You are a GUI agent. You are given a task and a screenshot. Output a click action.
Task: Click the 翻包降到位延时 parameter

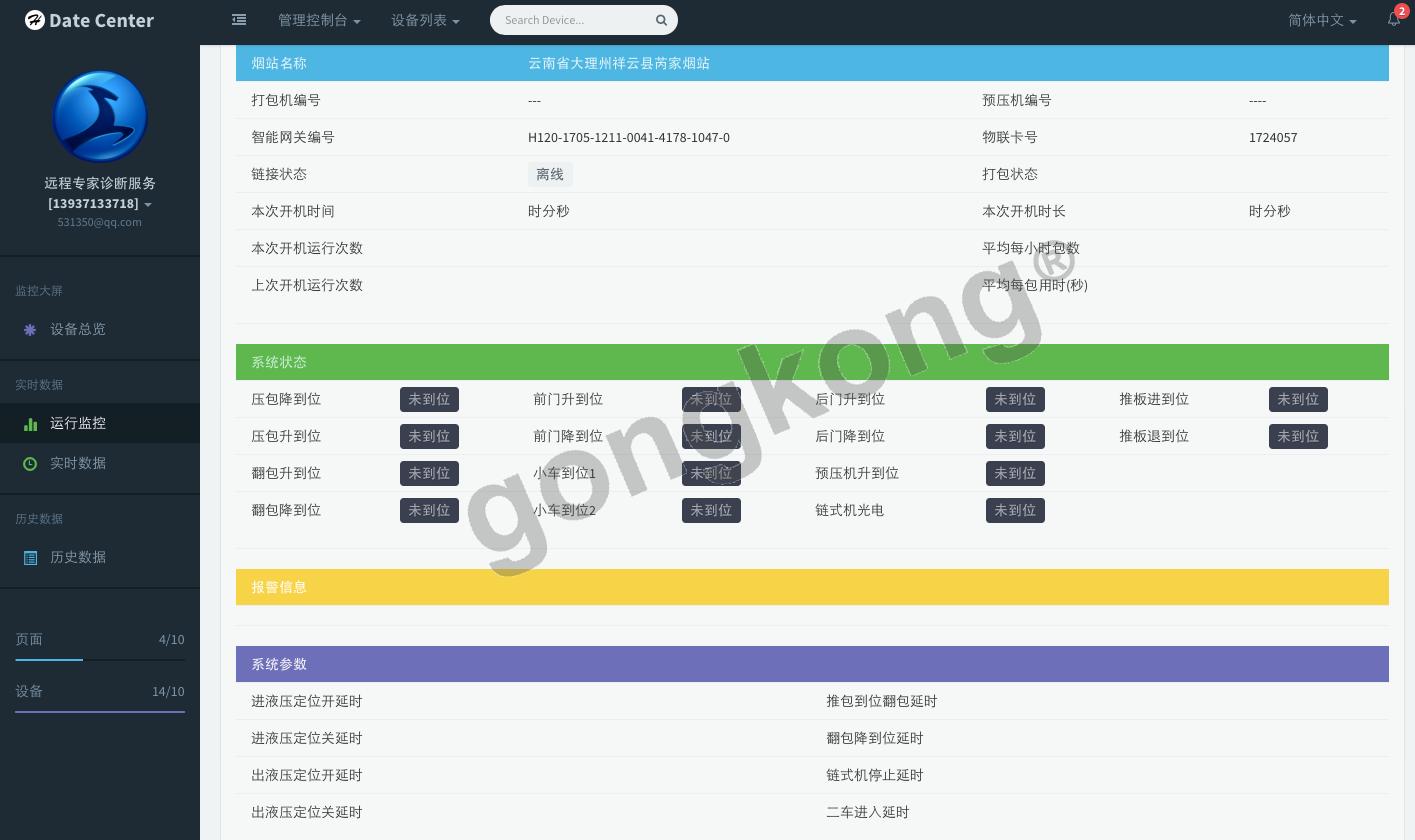[875, 738]
